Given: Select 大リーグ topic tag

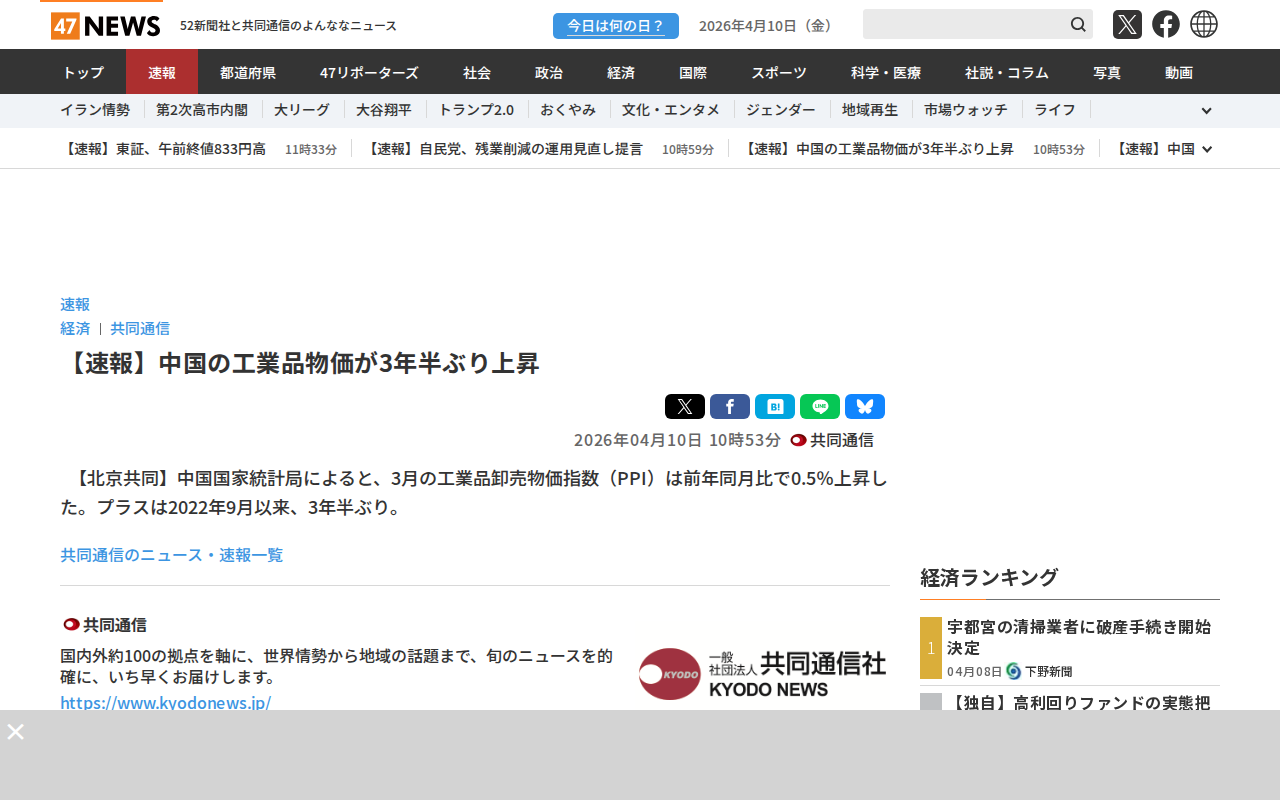Looking at the screenshot, I should click(x=302, y=110).
